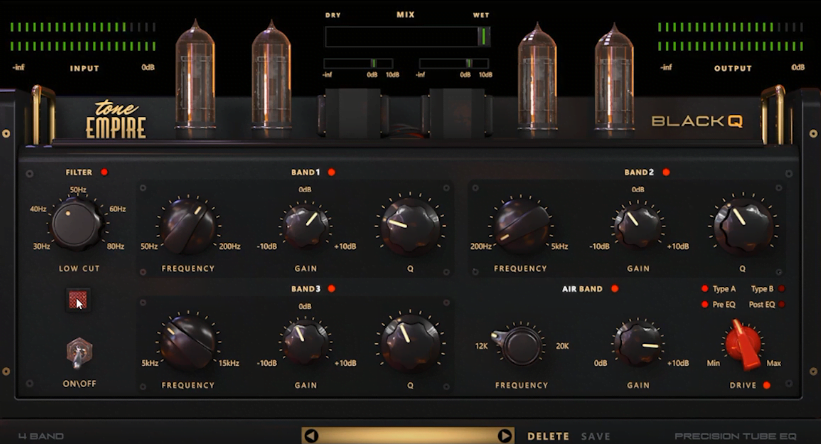Viewport: 821px width, 444px height.
Task: Open the preset name display bar
Action: 408,436
